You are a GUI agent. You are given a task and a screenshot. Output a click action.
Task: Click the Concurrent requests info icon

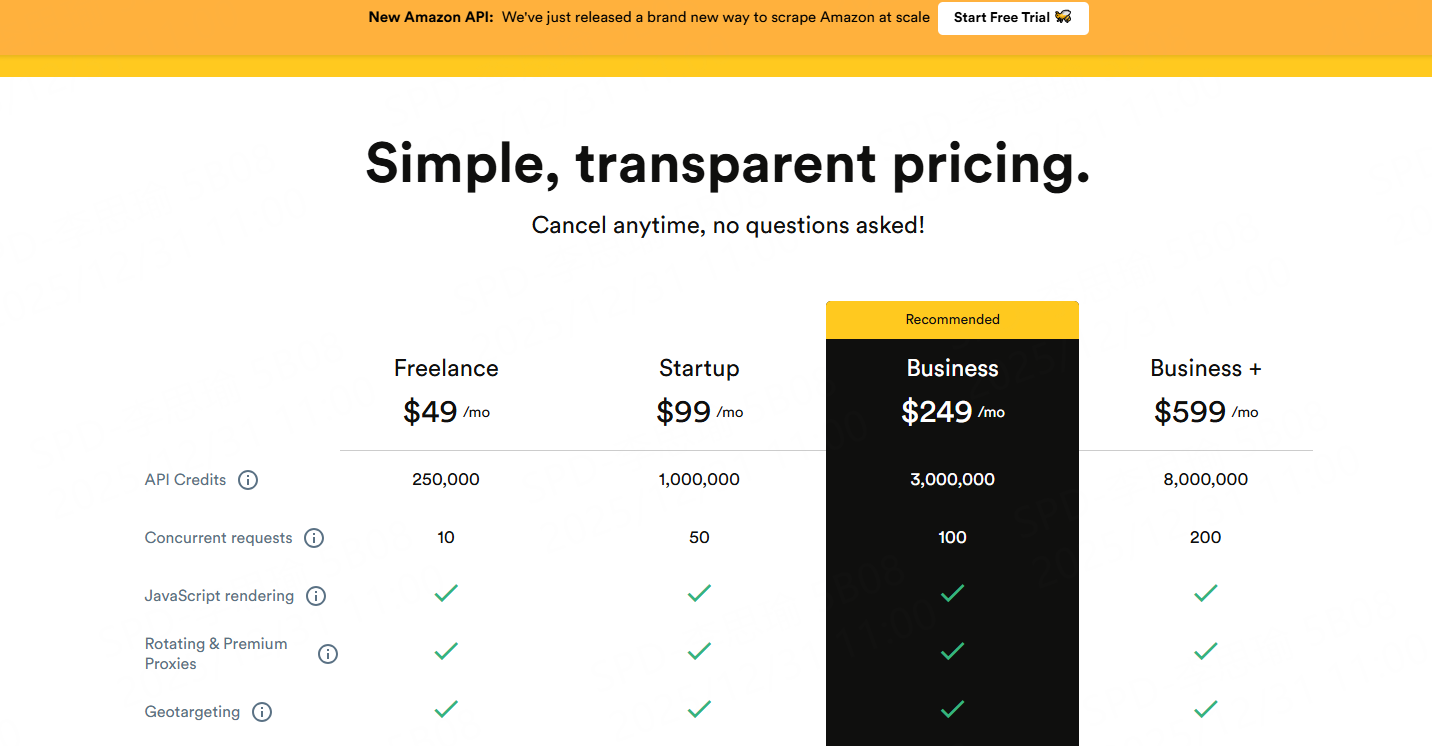click(x=314, y=538)
